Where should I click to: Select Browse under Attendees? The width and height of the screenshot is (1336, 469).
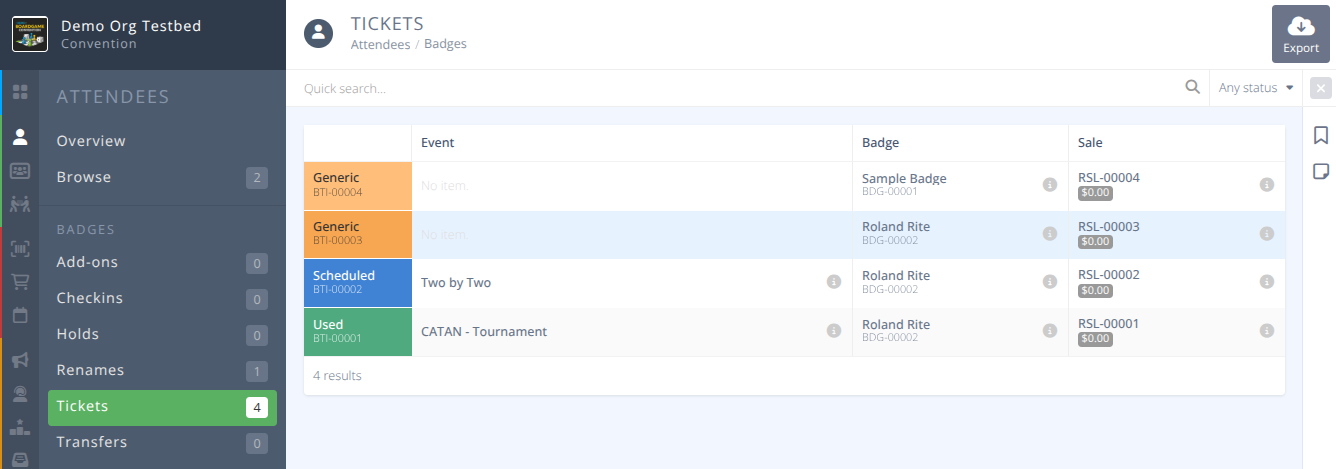(84, 177)
